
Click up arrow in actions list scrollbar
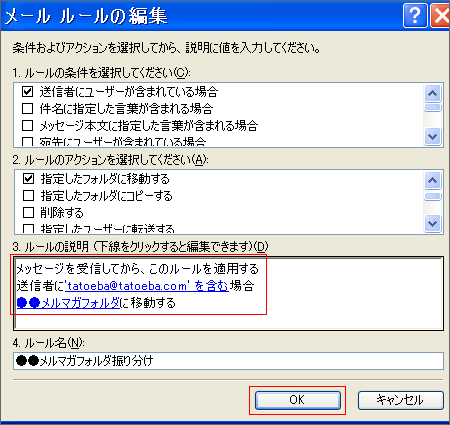pos(433,180)
